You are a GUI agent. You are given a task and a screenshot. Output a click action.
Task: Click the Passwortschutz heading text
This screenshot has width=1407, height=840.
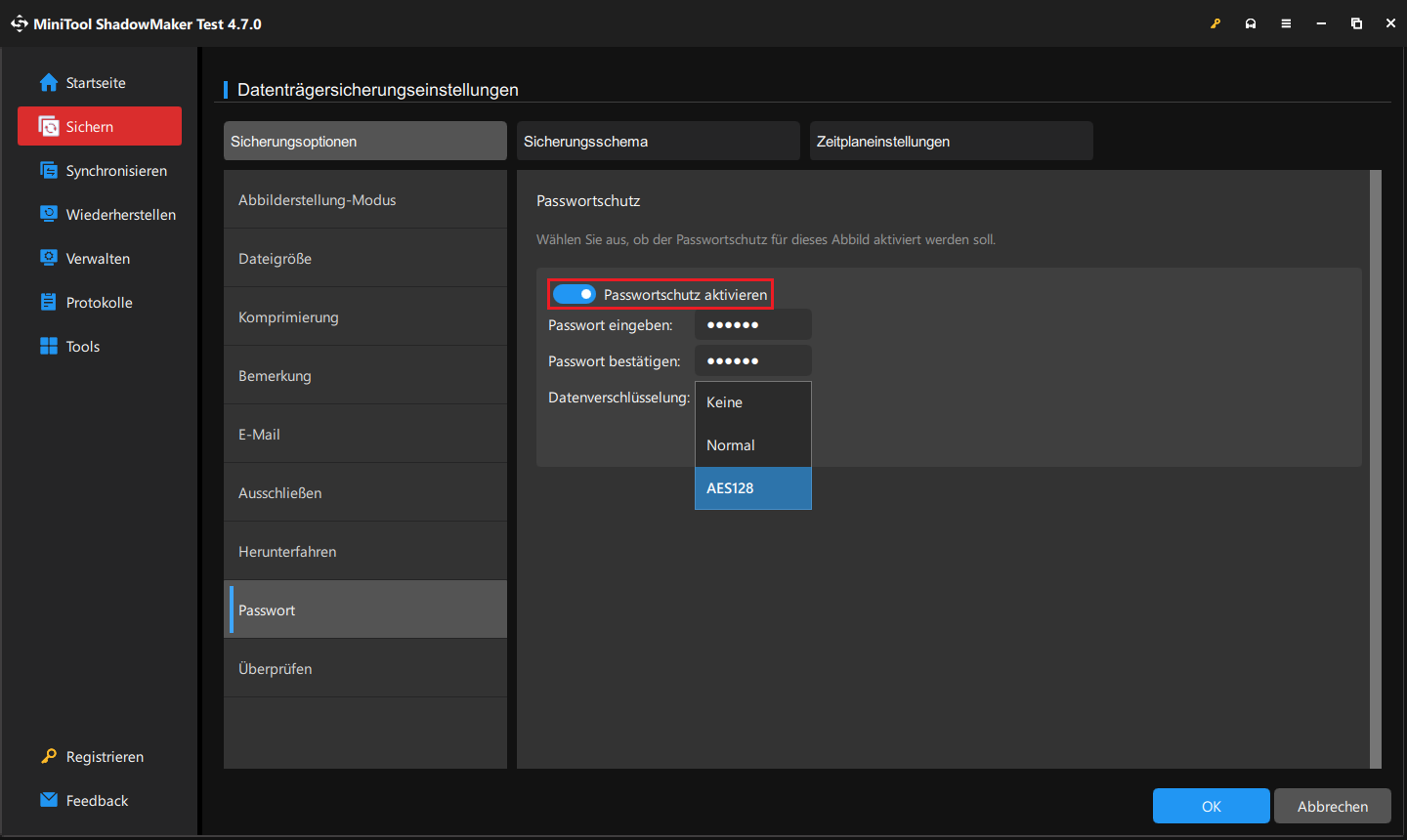pyautogui.click(x=588, y=200)
